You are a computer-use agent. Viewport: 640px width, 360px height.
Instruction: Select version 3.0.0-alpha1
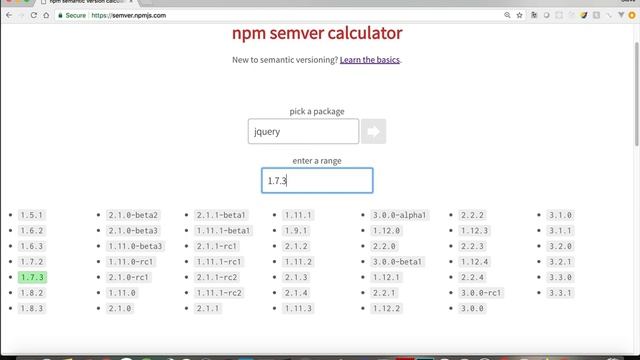400,215
